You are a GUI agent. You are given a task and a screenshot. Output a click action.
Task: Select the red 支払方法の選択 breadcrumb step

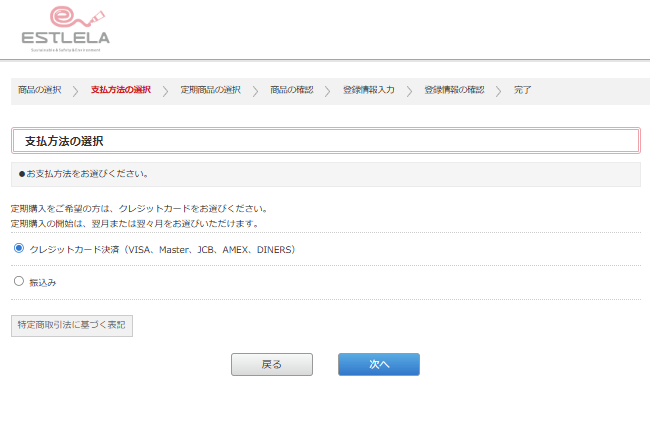pyautogui.click(x=120, y=90)
